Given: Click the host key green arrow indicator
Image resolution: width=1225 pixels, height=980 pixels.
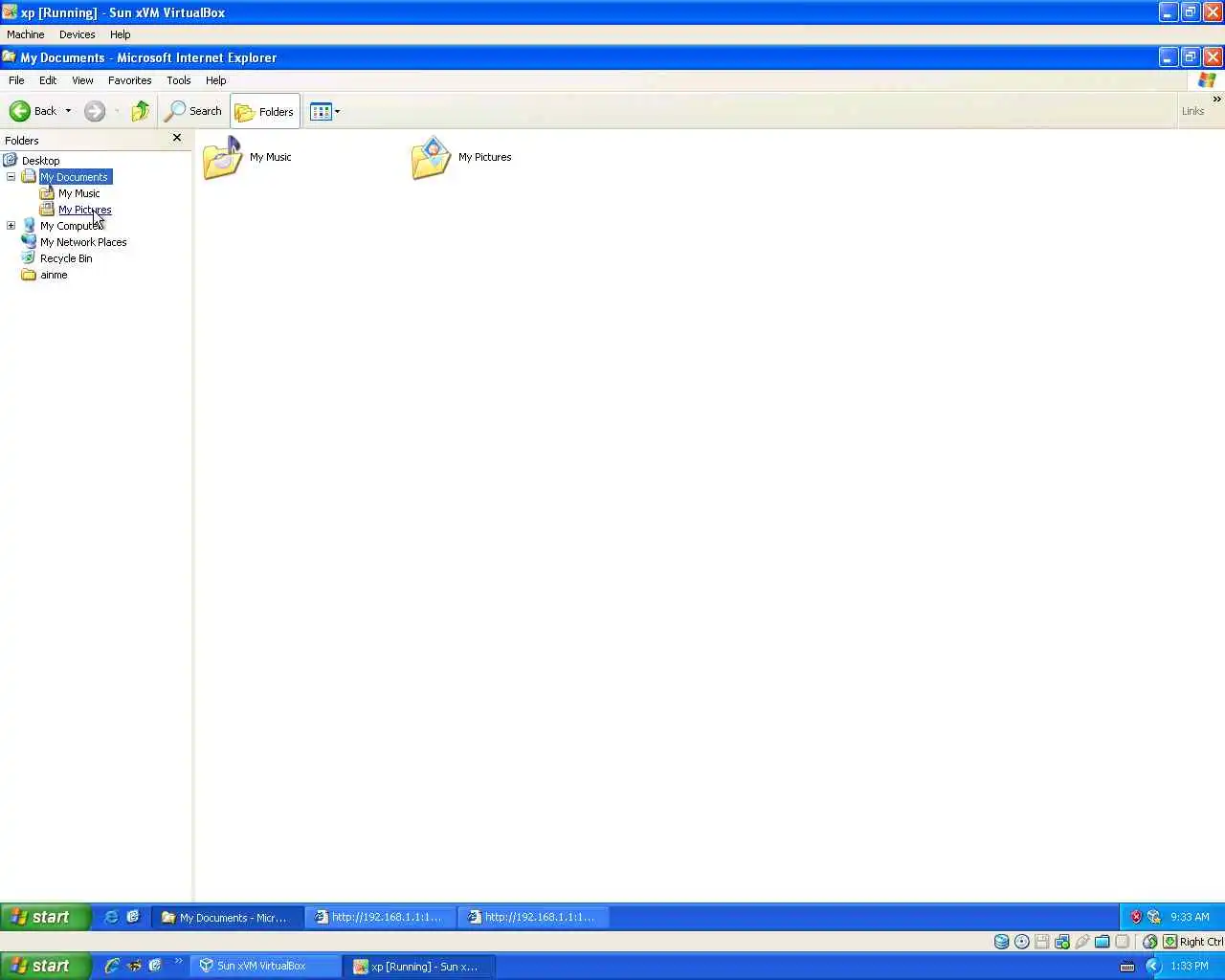Looking at the screenshot, I should 1169,942.
